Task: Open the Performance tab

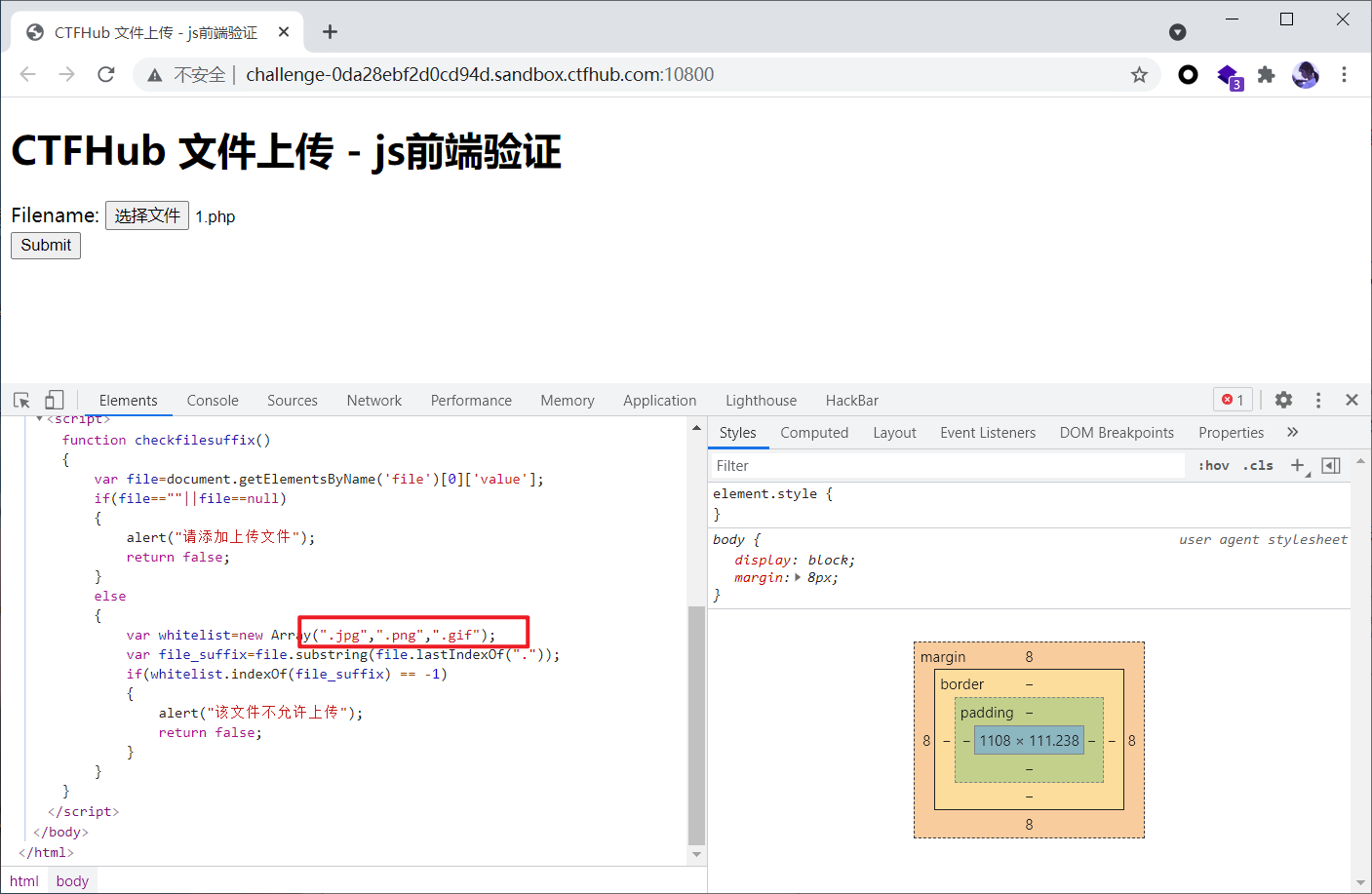Action: click(x=471, y=401)
